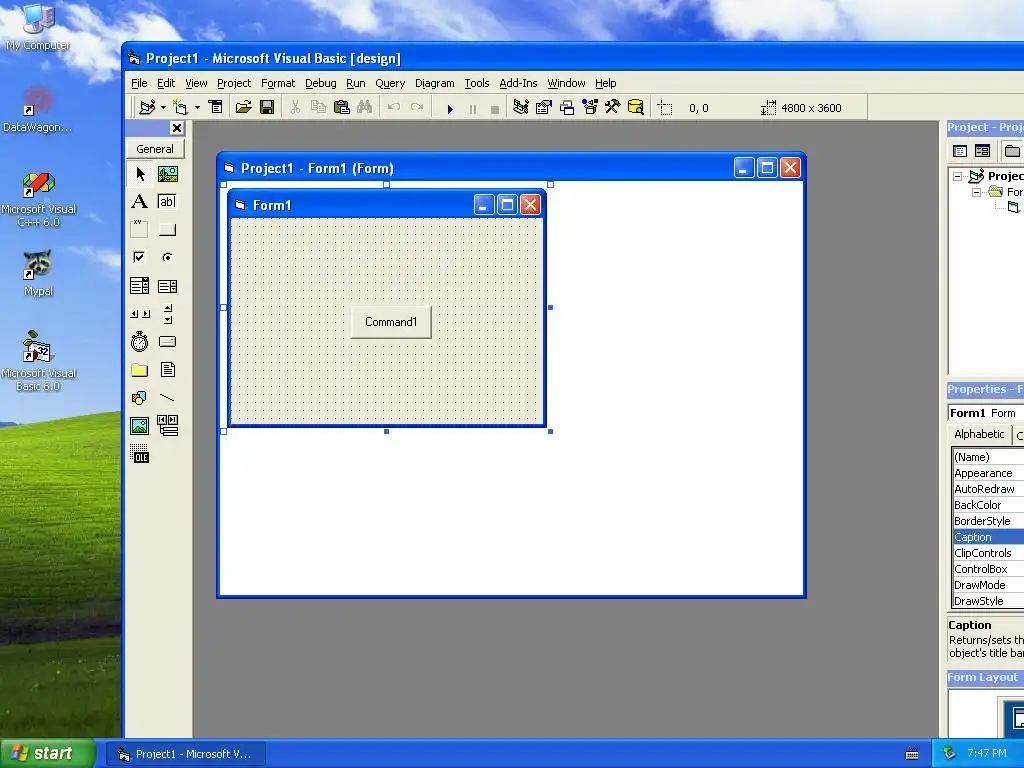
Task: Open the Edit menu
Action: click(166, 83)
